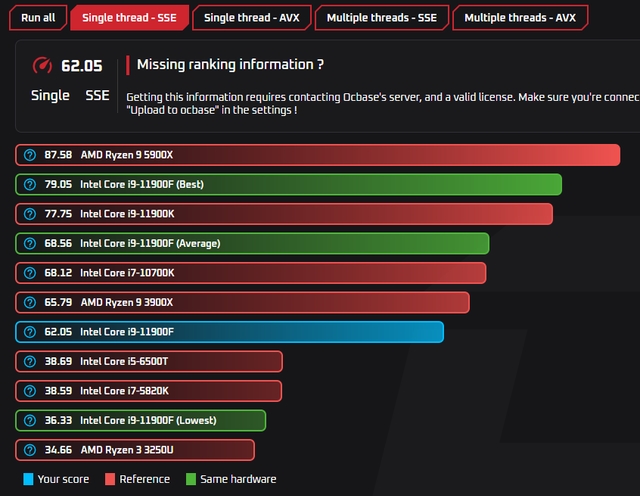Select the AMD Ryzen 3 3250U bar
Image resolution: width=640 pixels, height=496 pixels.
[135, 450]
